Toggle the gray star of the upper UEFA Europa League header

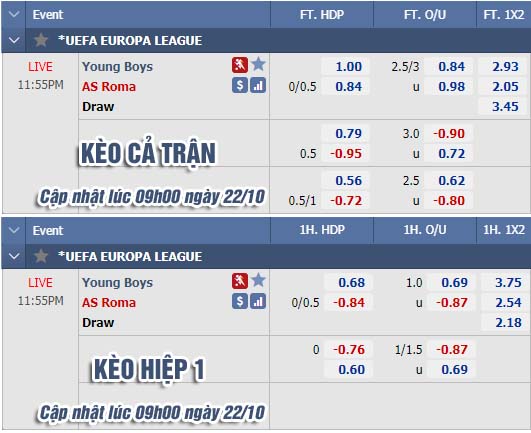(x=41, y=40)
